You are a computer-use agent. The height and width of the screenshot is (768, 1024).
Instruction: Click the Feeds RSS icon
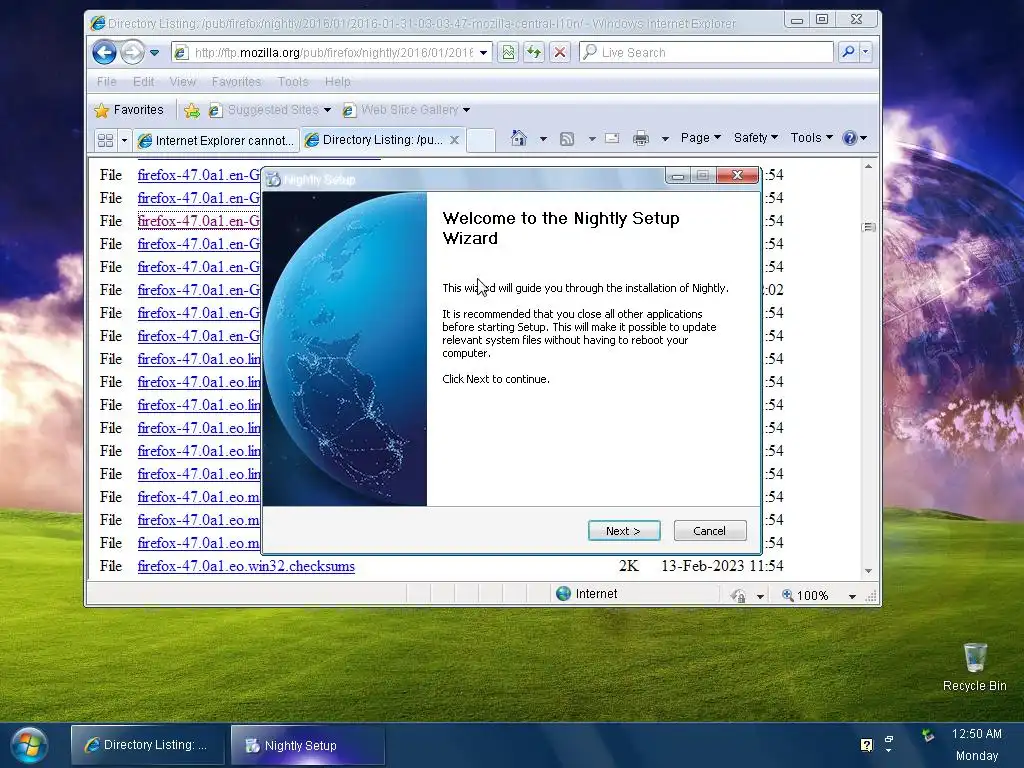tap(567, 138)
